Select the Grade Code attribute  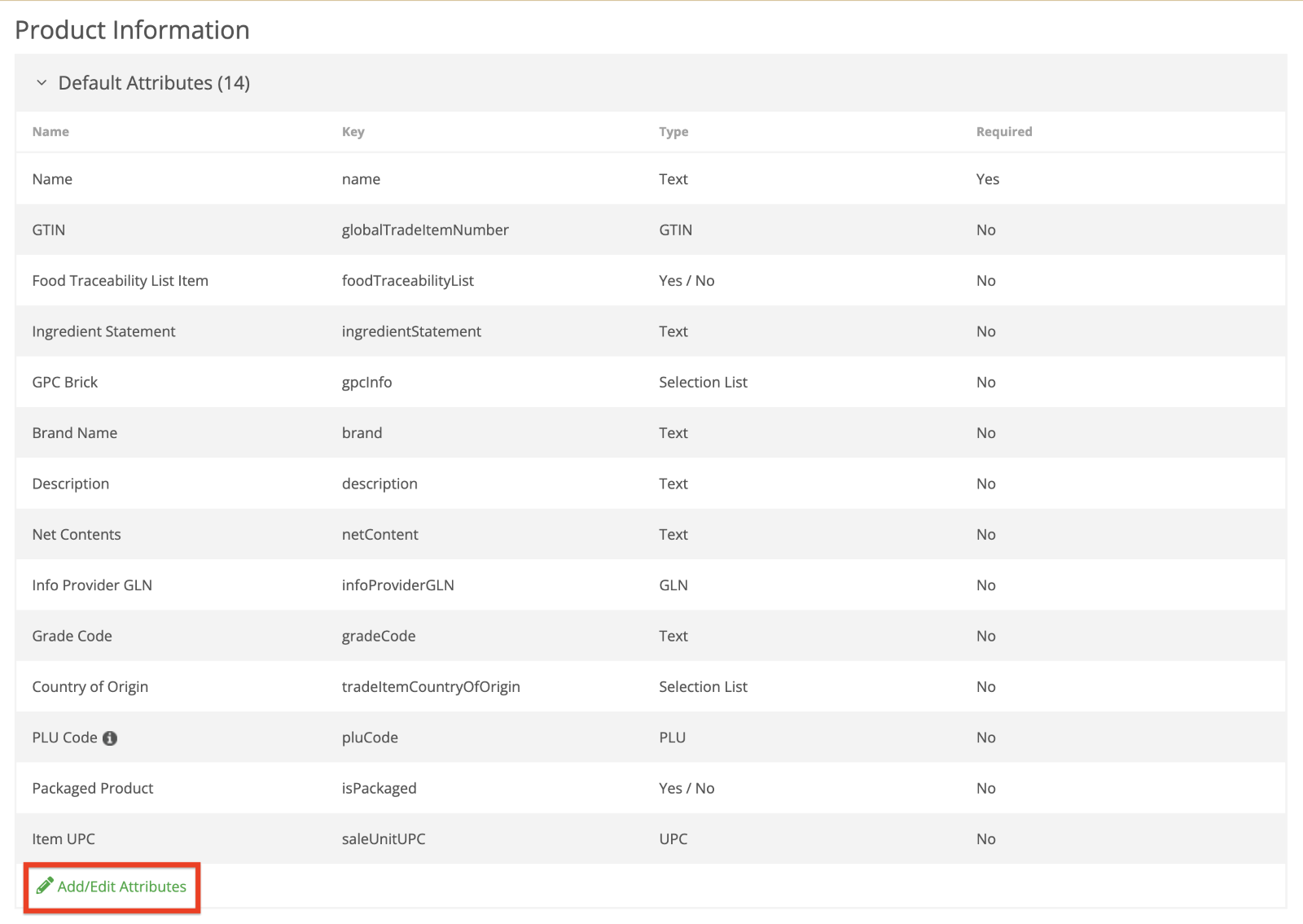click(72, 637)
